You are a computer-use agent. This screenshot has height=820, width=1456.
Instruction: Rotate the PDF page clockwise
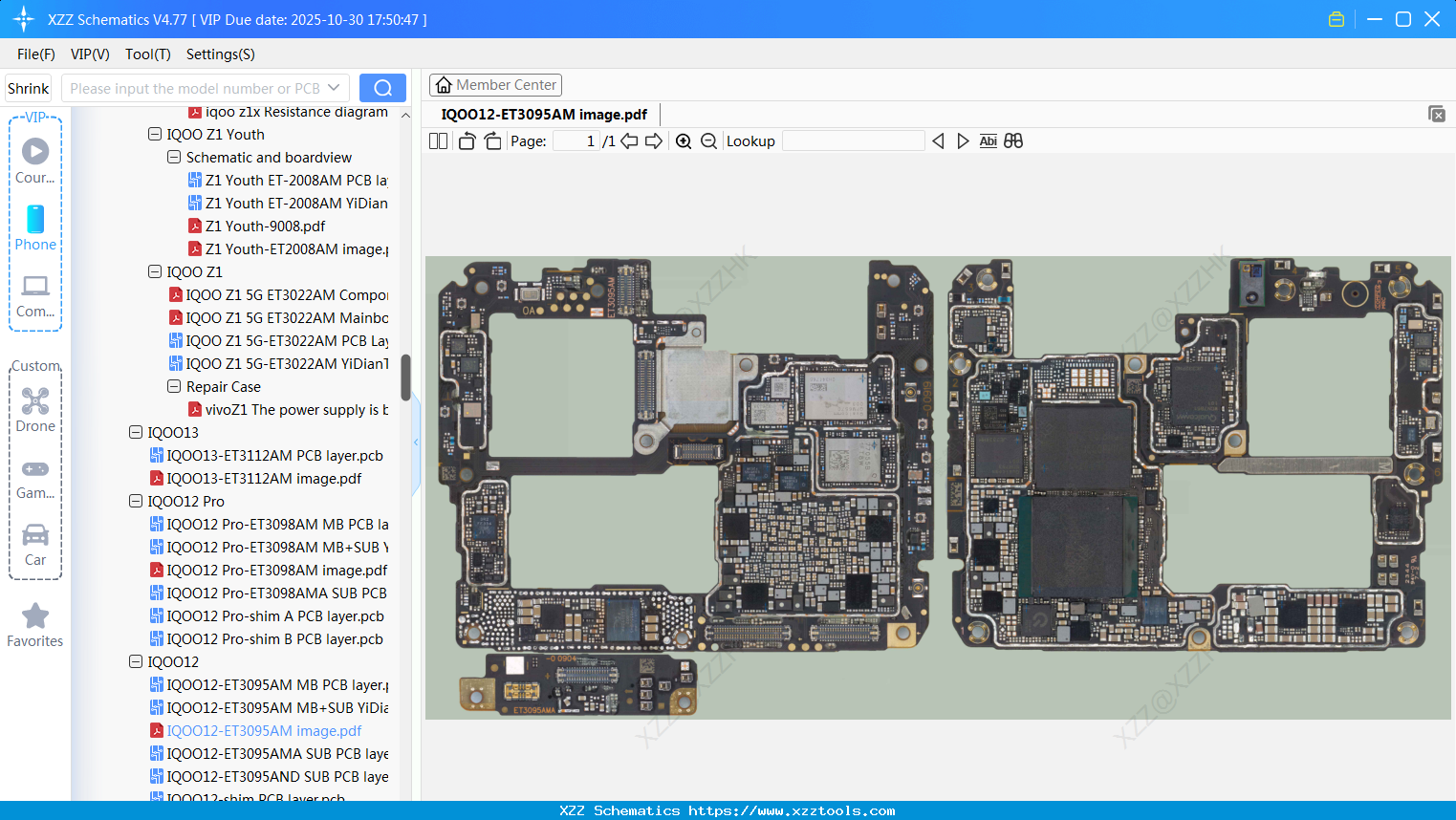pos(491,140)
